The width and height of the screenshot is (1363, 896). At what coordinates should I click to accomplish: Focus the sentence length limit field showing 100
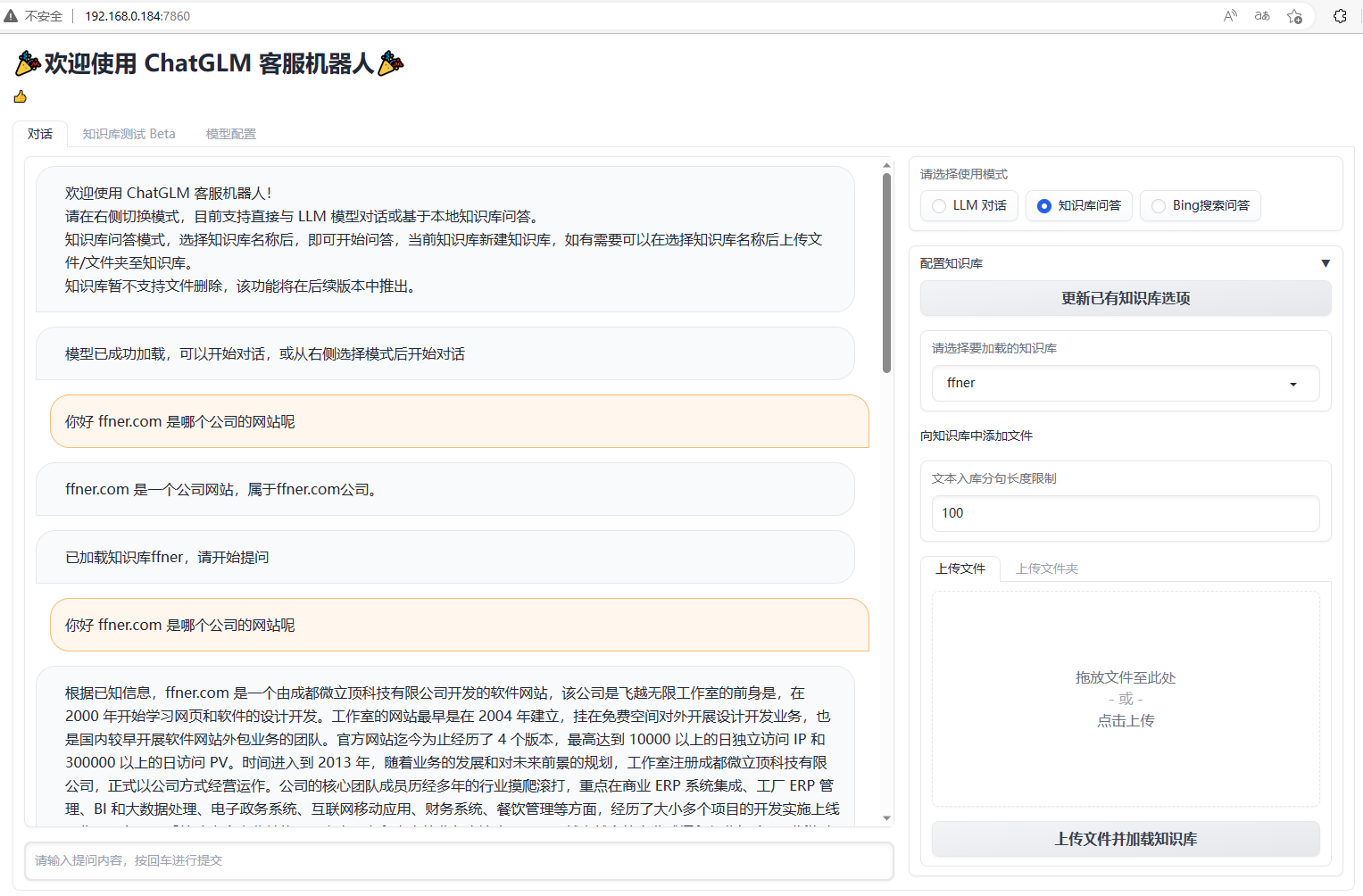point(1126,513)
